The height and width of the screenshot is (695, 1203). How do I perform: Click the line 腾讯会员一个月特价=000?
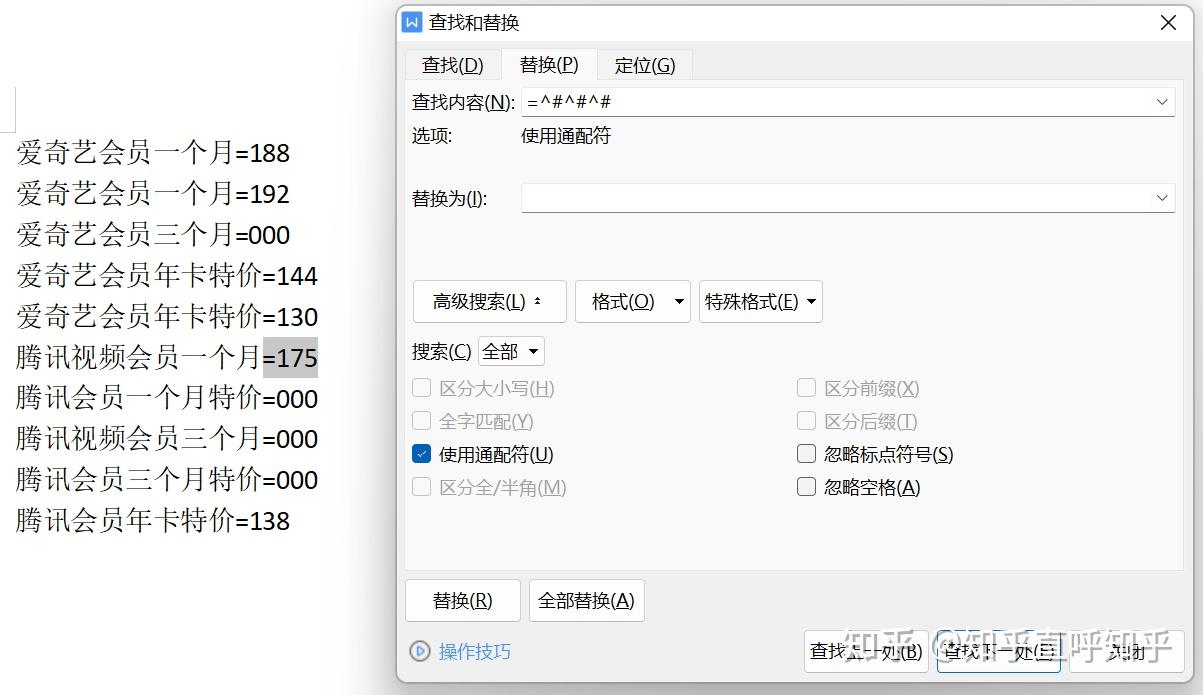tap(167, 399)
